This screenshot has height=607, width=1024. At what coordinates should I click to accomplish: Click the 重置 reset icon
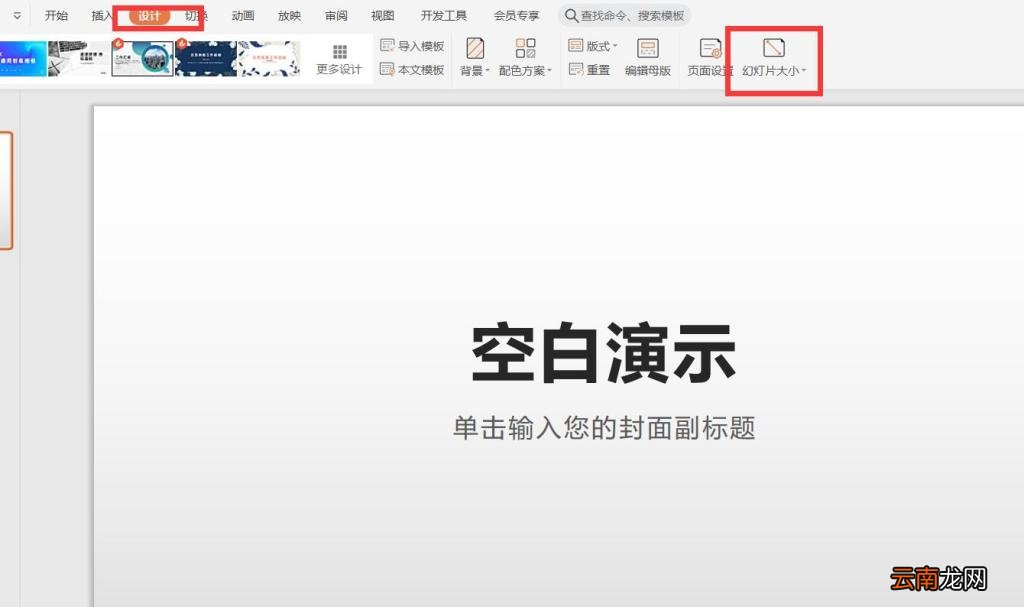coord(575,69)
